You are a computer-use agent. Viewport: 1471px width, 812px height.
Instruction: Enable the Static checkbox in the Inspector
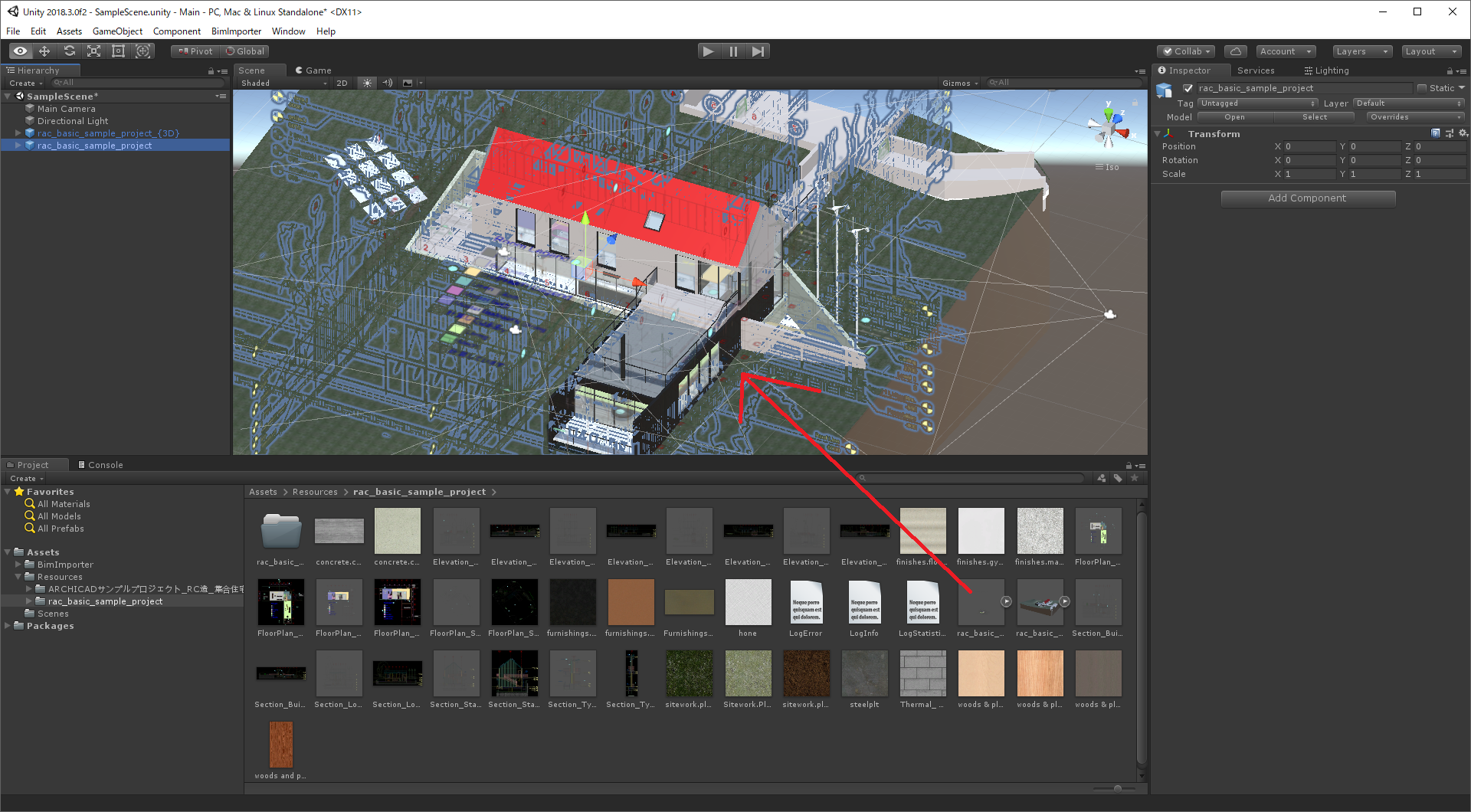pyautogui.click(x=1423, y=87)
